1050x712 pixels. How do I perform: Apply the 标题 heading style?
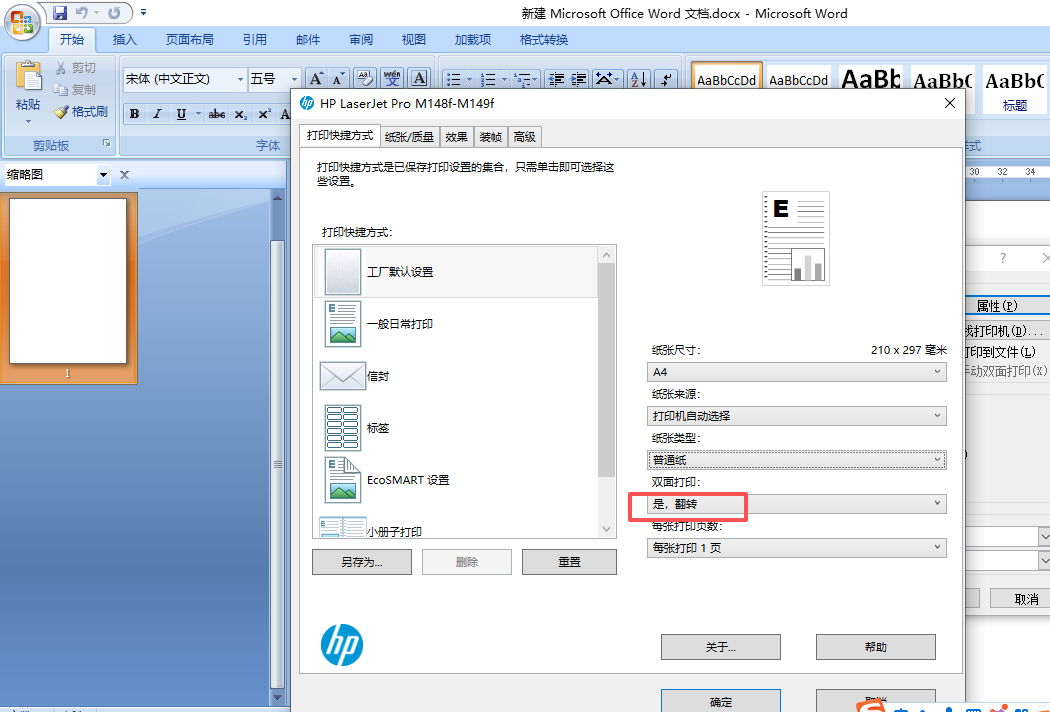(1014, 89)
